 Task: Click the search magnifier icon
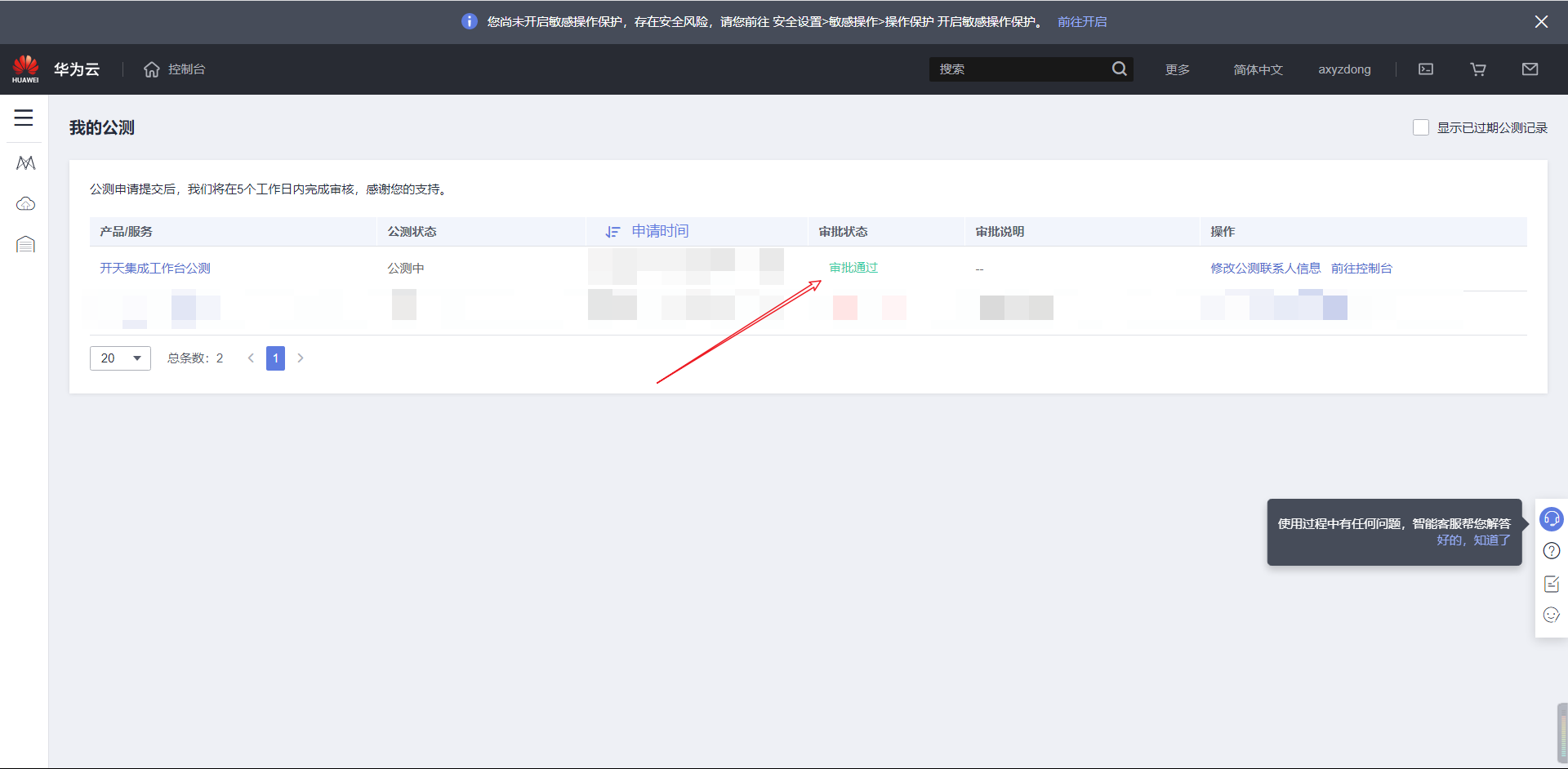click(x=1119, y=69)
